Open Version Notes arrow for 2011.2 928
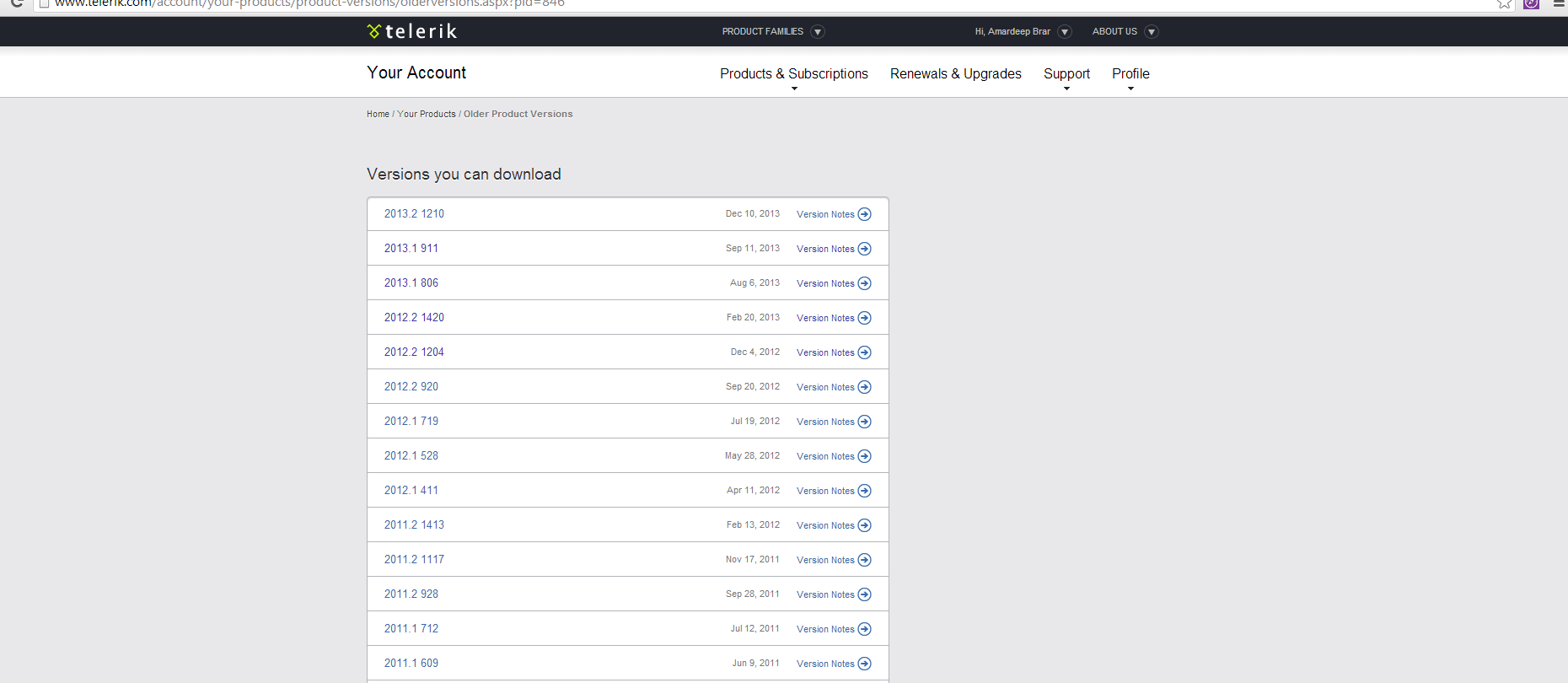Screen dimensions: 1568x683 [x=864, y=594]
